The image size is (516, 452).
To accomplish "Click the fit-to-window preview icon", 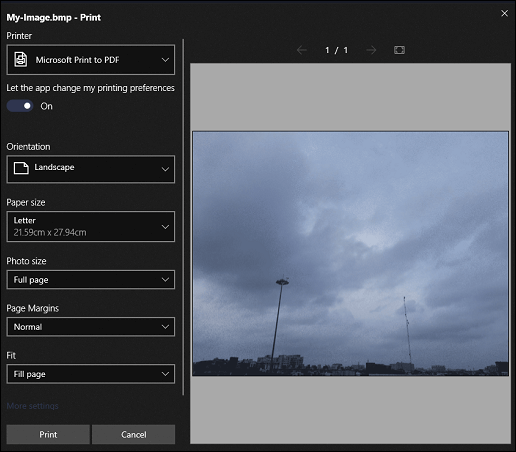I will pos(399,50).
